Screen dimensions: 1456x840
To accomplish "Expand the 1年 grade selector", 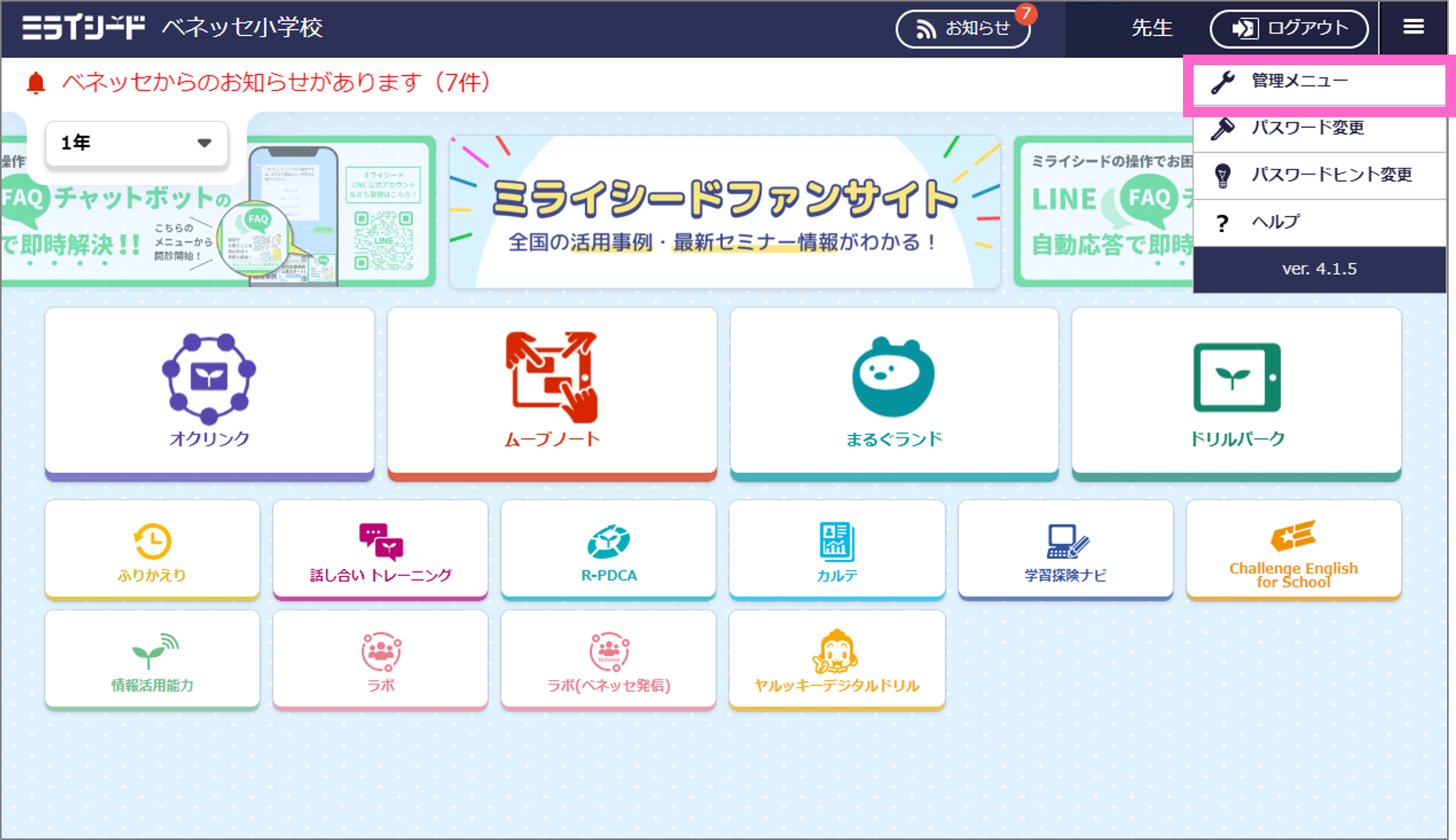I will (x=135, y=143).
